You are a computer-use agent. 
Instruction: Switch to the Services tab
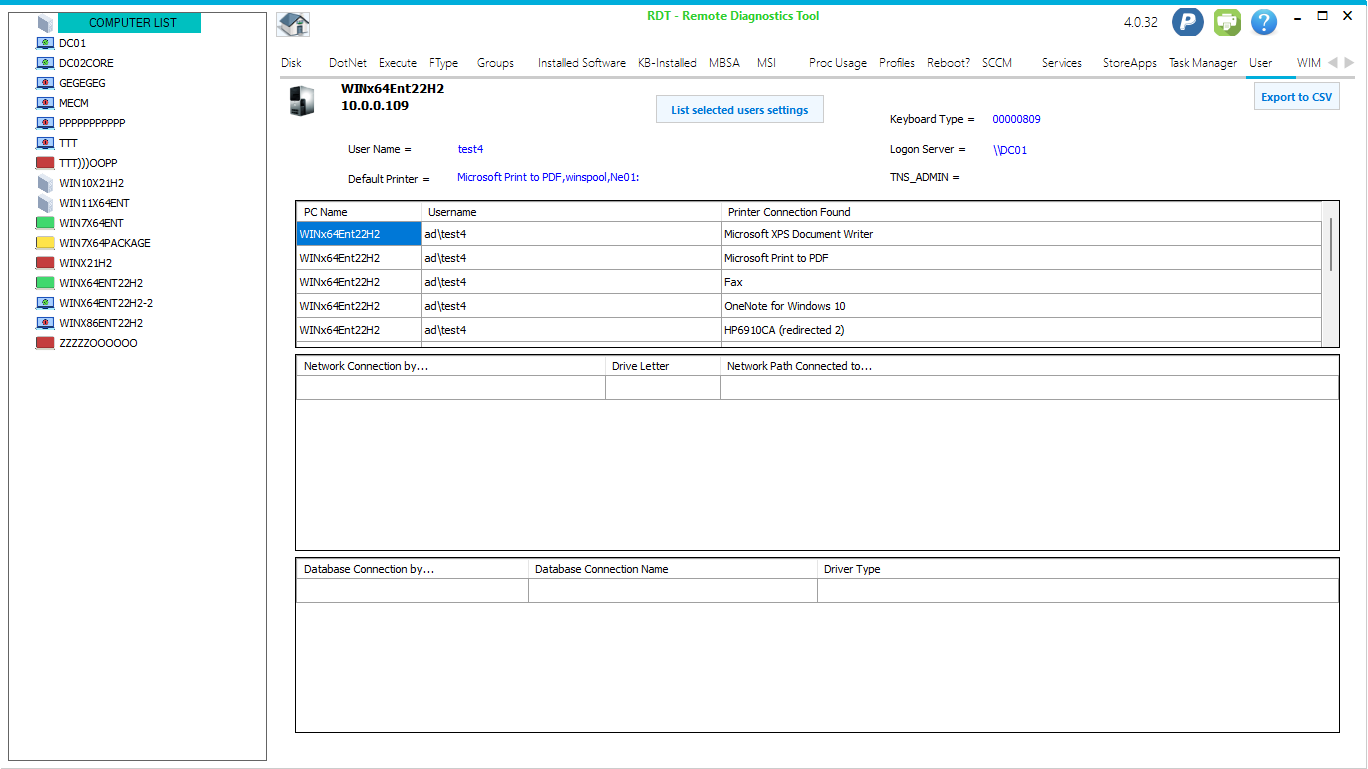point(1061,63)
